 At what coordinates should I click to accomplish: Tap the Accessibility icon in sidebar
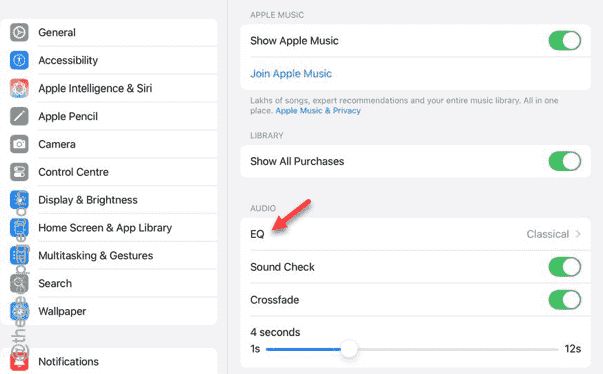(x=19, y=60)
